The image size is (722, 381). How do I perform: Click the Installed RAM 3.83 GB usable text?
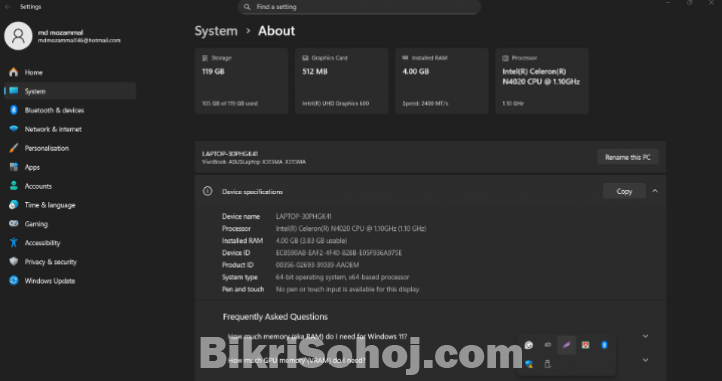pyautogui.click(x=311, y=240)
